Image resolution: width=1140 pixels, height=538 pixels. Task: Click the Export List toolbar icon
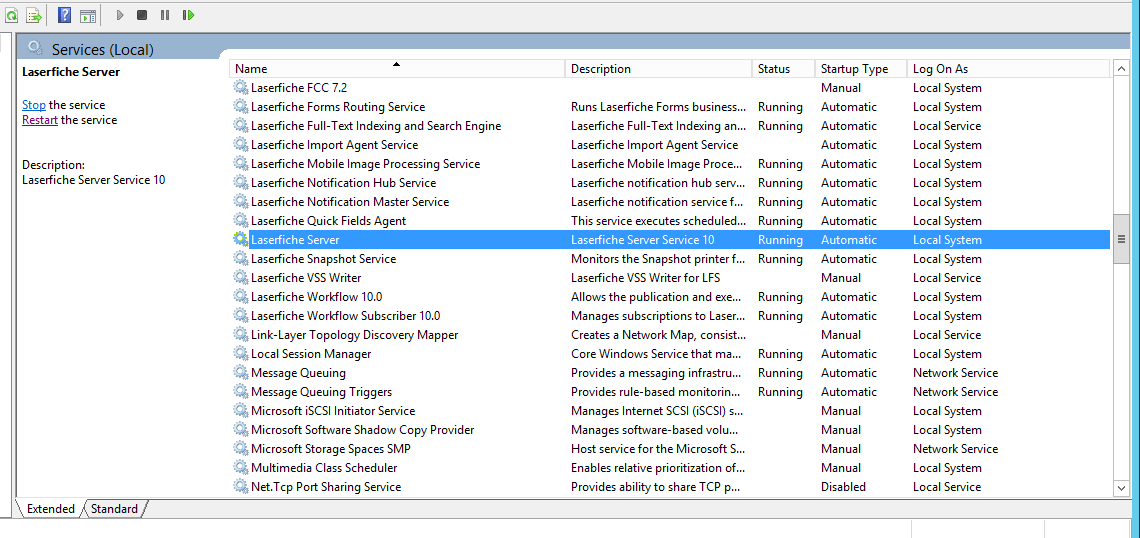(33, 15)
